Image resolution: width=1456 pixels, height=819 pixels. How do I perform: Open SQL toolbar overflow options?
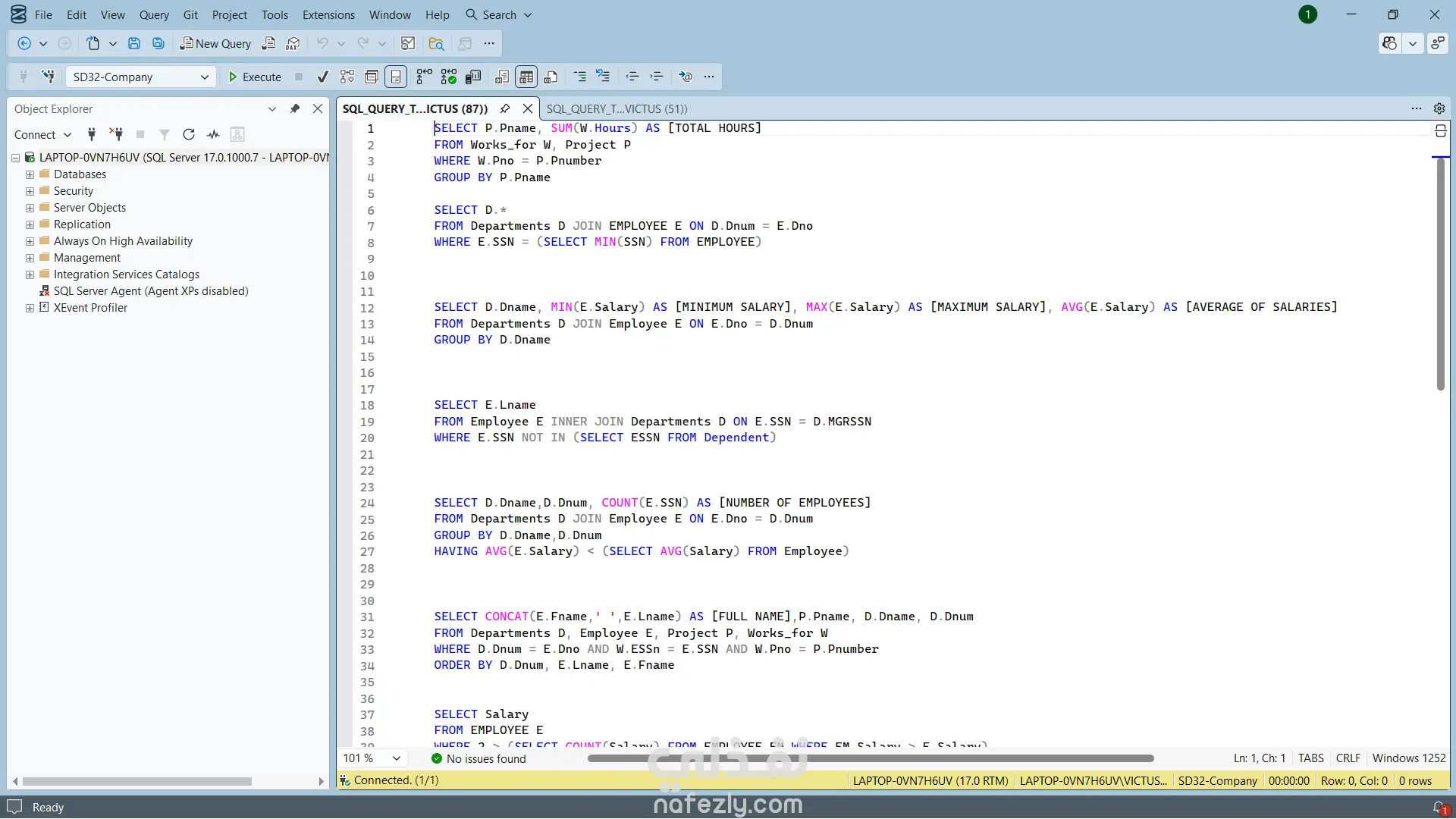(709, 77)
